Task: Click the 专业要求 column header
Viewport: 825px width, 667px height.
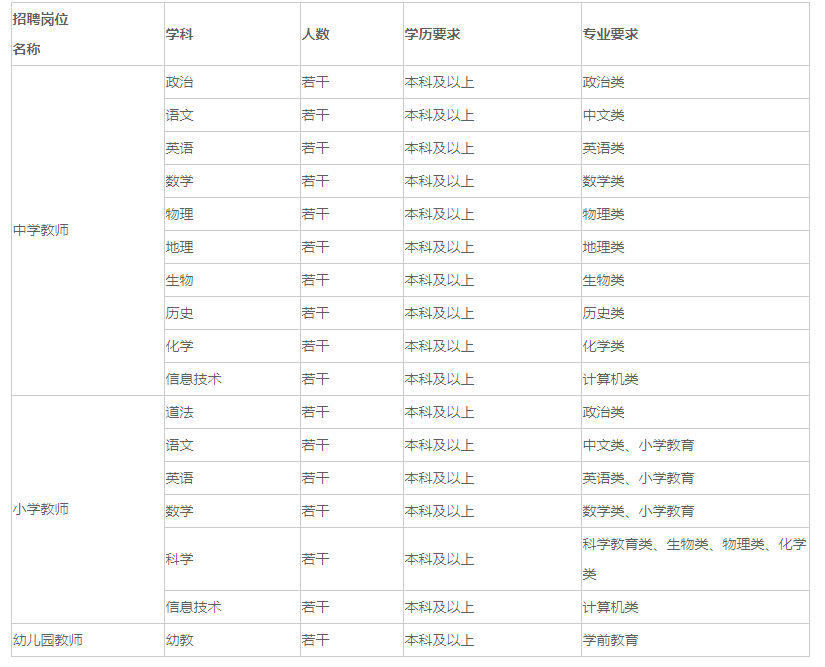Action: click(610, 35)
